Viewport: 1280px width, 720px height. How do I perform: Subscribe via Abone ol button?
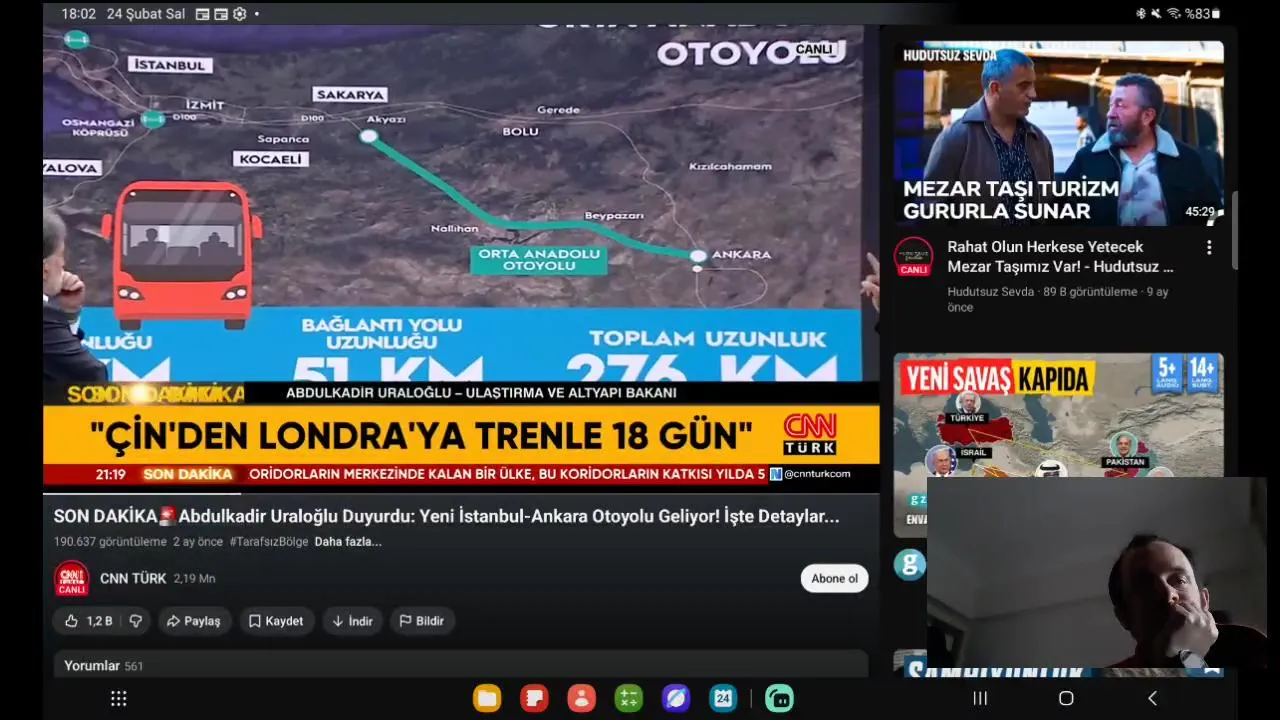coord(834,578)
